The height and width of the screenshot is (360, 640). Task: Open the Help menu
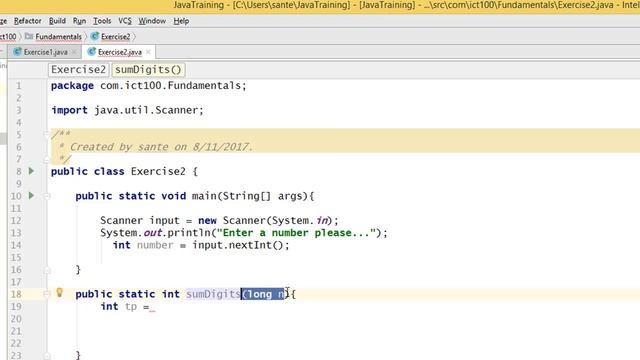(181, 21)
